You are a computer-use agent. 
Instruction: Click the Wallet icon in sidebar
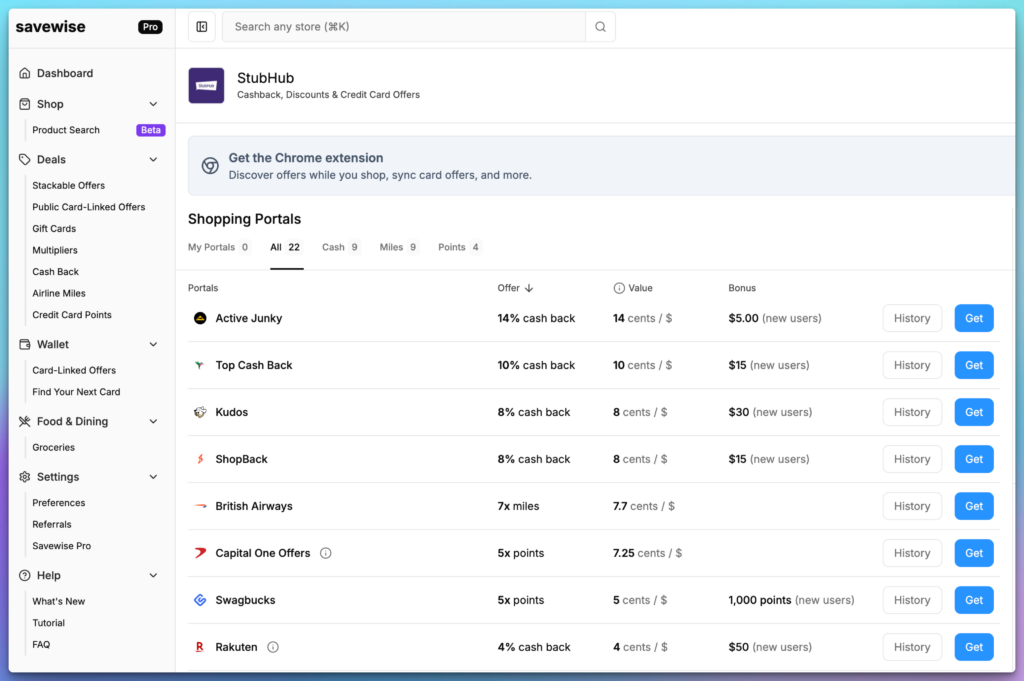(25, 344)
